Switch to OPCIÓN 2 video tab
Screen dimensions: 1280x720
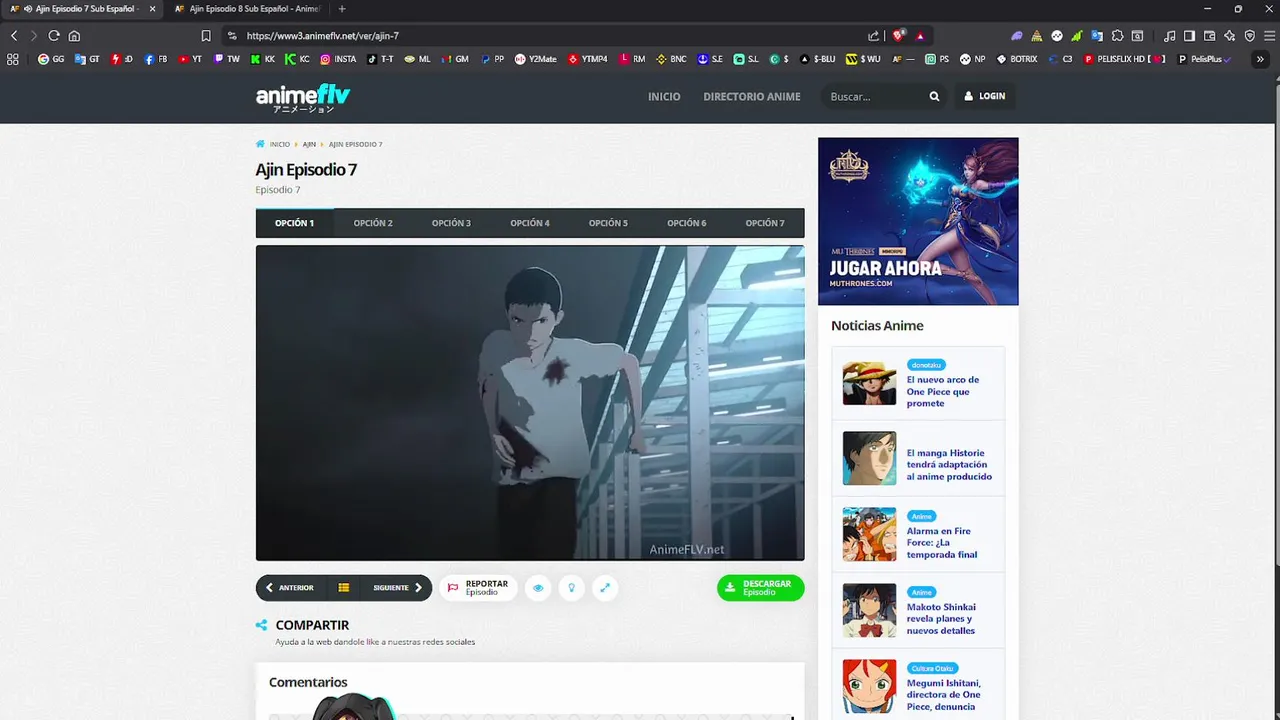(373, 223)
